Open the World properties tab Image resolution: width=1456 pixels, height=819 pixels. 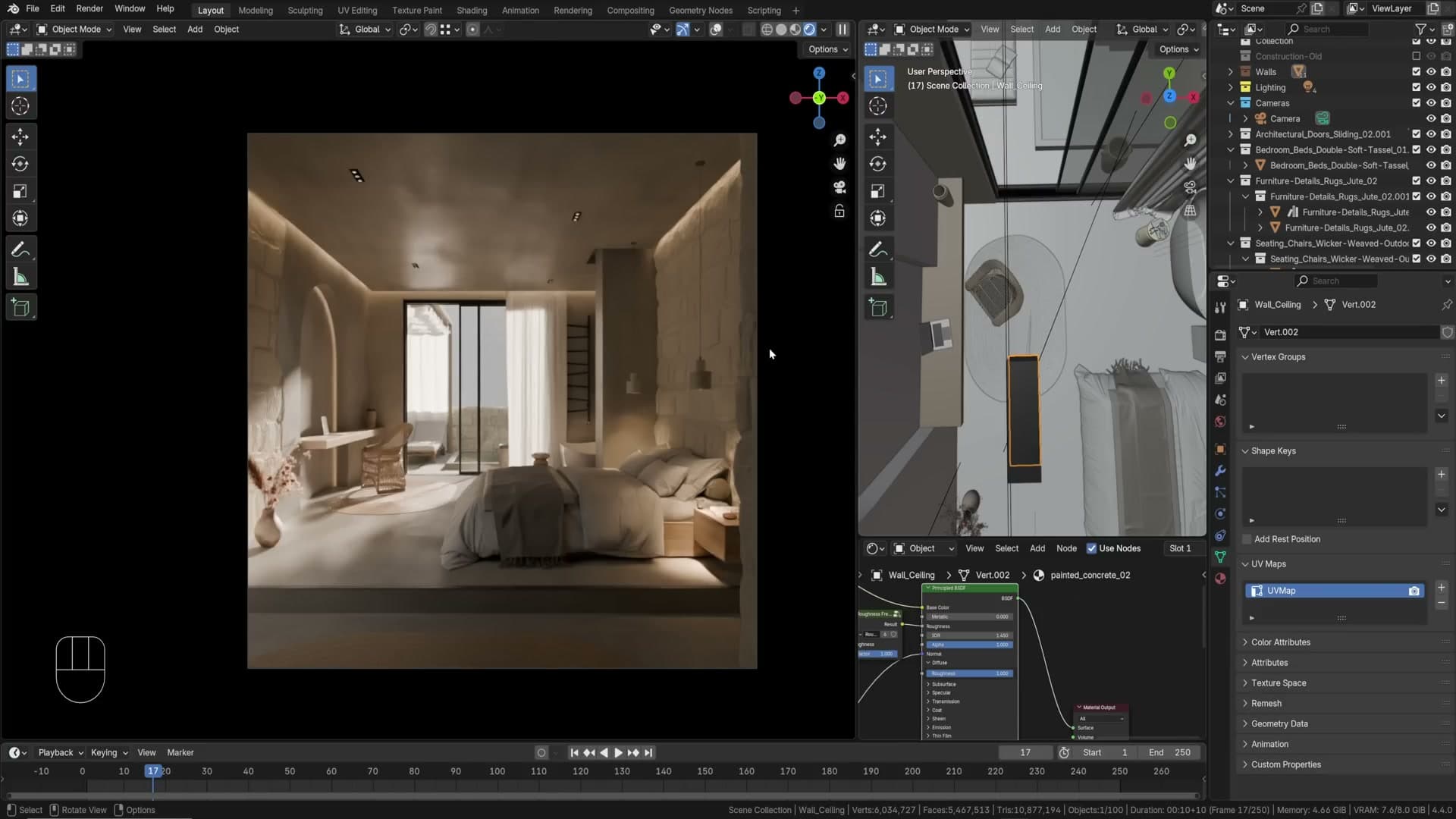click(x=1220, y=422)
